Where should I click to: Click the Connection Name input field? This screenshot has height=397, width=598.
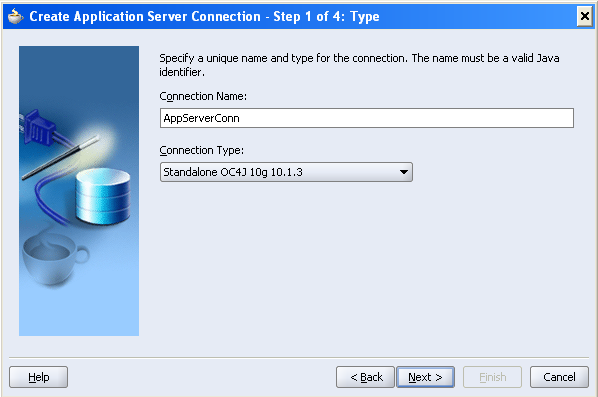(x=367, y=118)
